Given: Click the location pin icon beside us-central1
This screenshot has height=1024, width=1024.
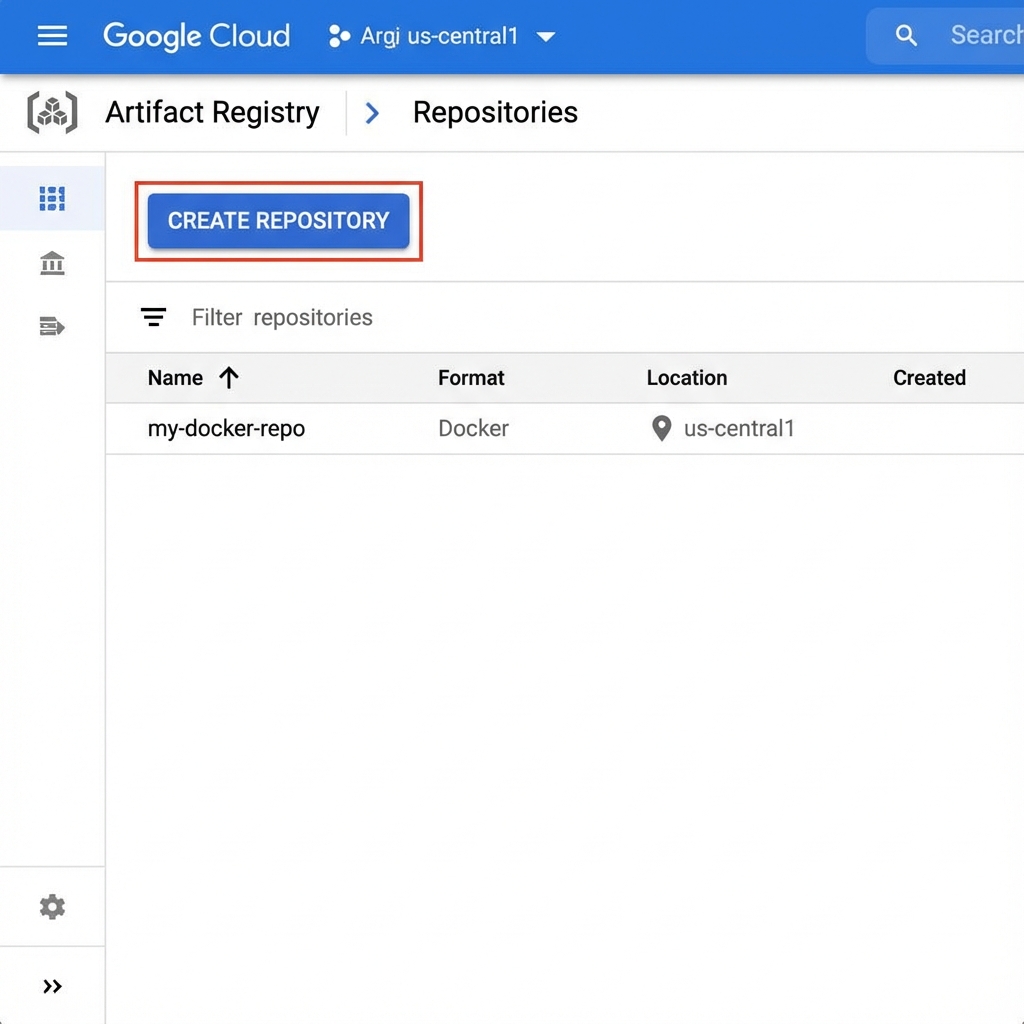Looking at the screenshot, I should [661, 429].
